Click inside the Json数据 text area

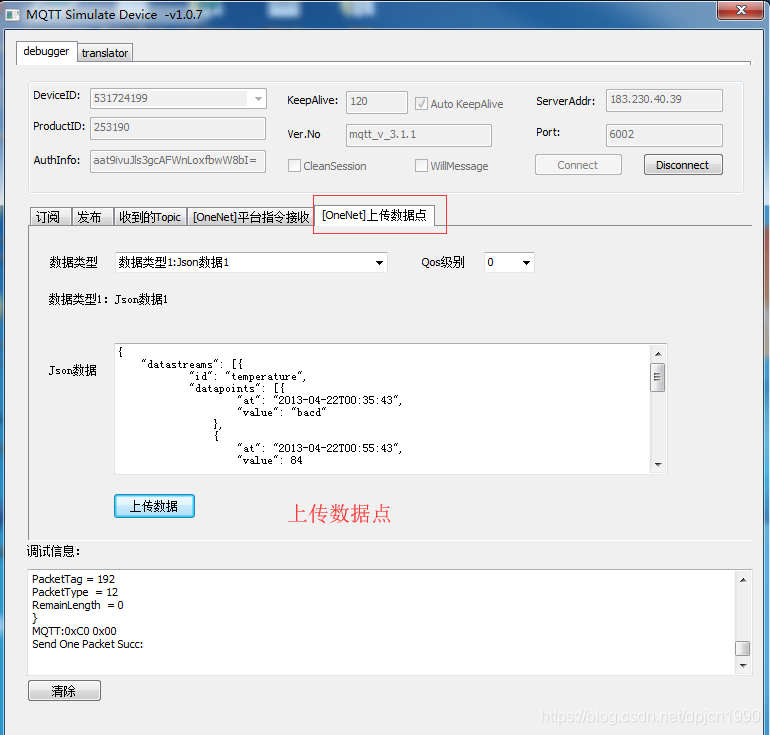coord(382,408)
